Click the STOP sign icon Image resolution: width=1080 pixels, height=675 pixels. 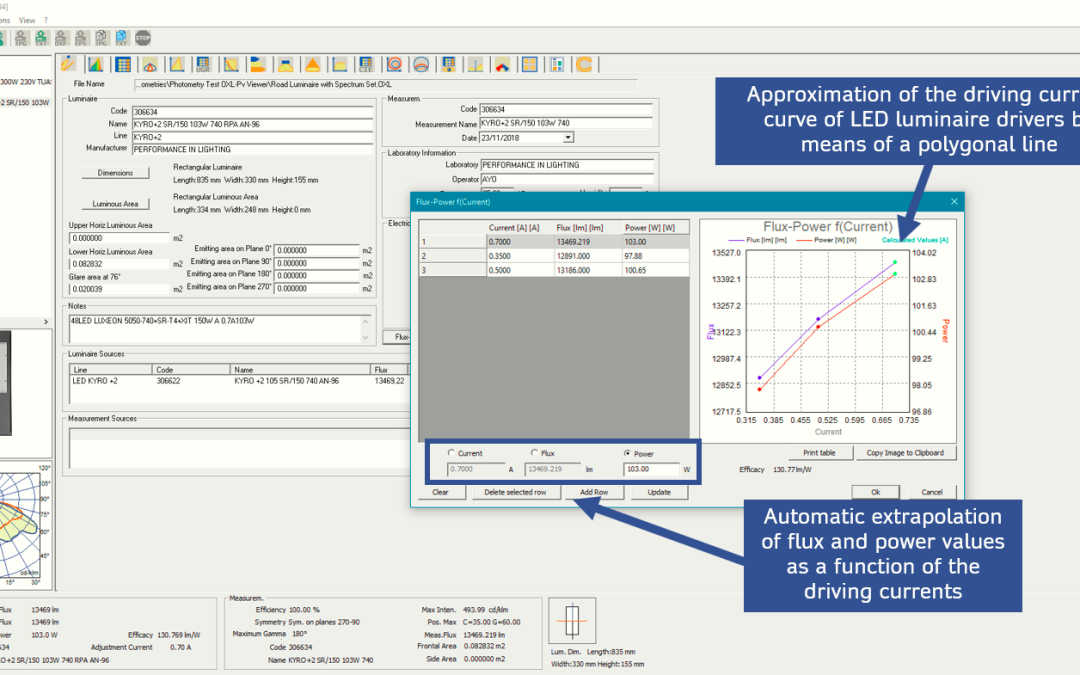pos(143,38)
